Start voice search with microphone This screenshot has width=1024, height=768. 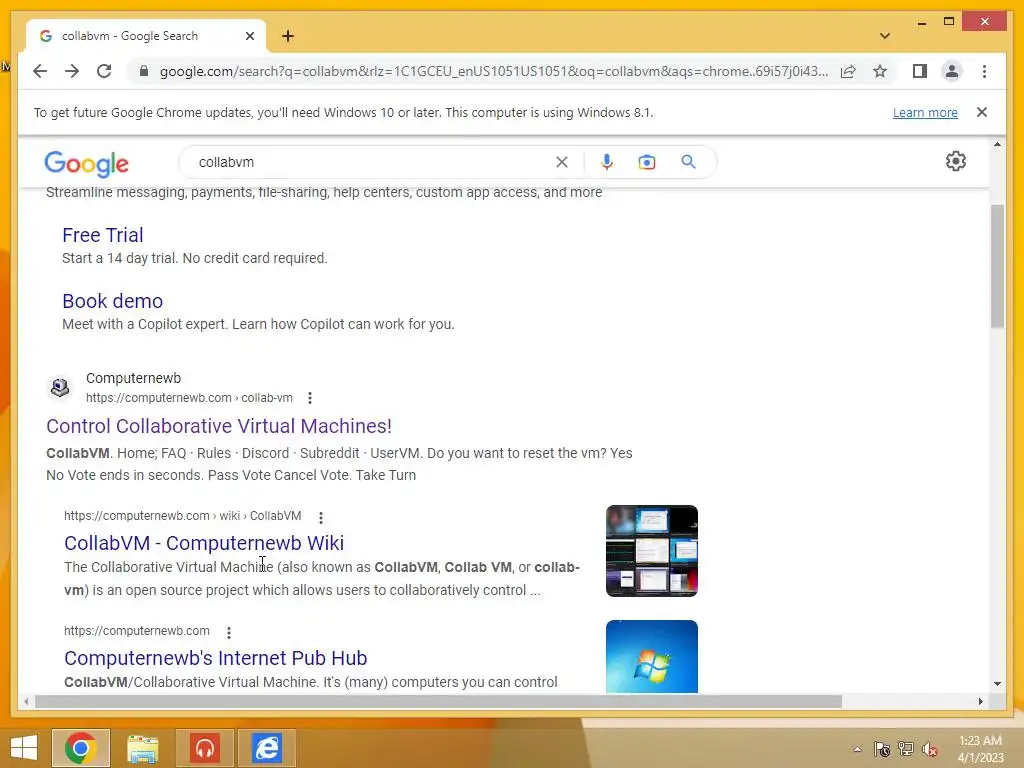click(607, 162)
